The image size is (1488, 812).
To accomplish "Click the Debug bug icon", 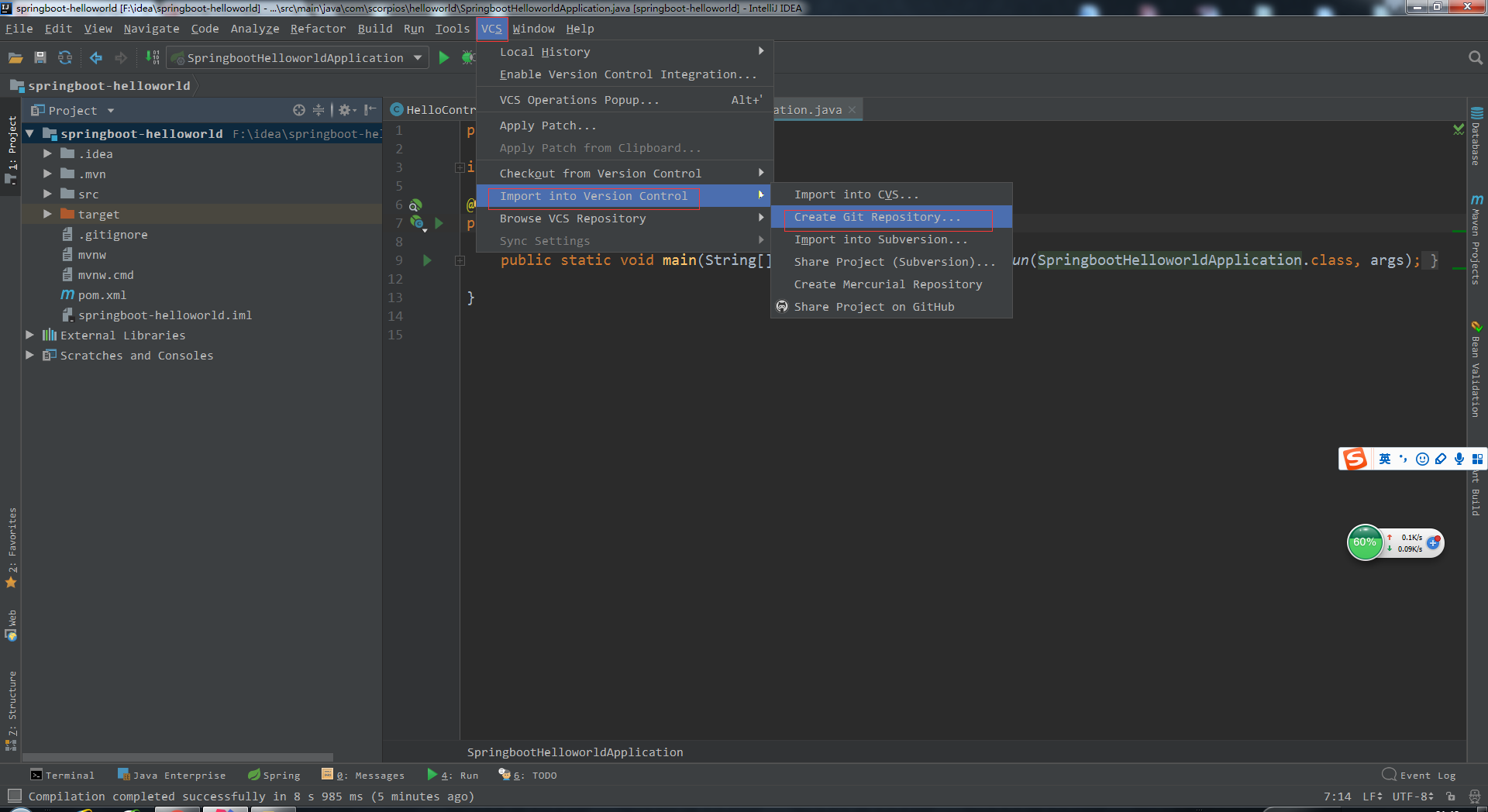I will point(467,58).
